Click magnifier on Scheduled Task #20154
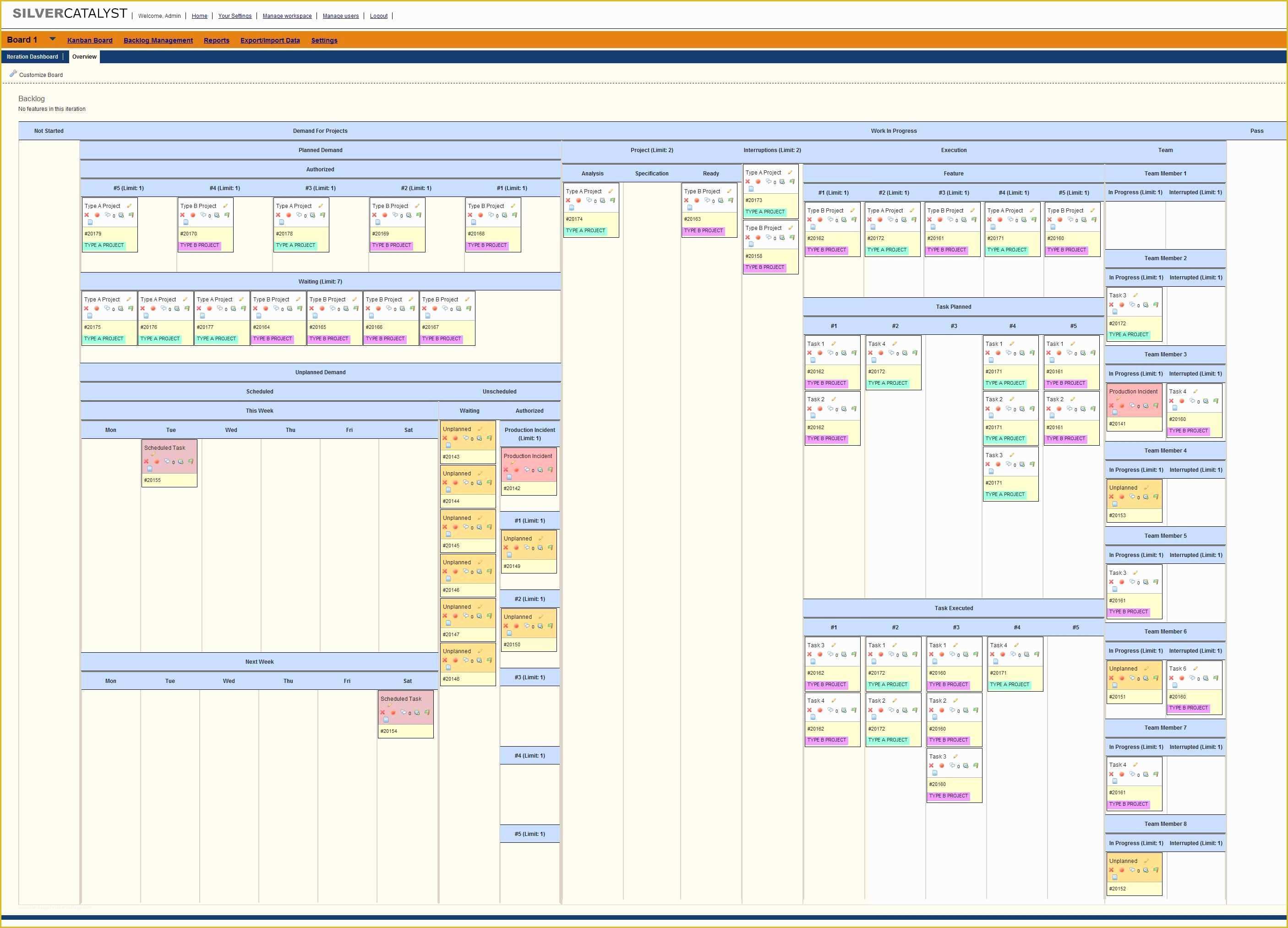1288x928 pixels. 417,712
